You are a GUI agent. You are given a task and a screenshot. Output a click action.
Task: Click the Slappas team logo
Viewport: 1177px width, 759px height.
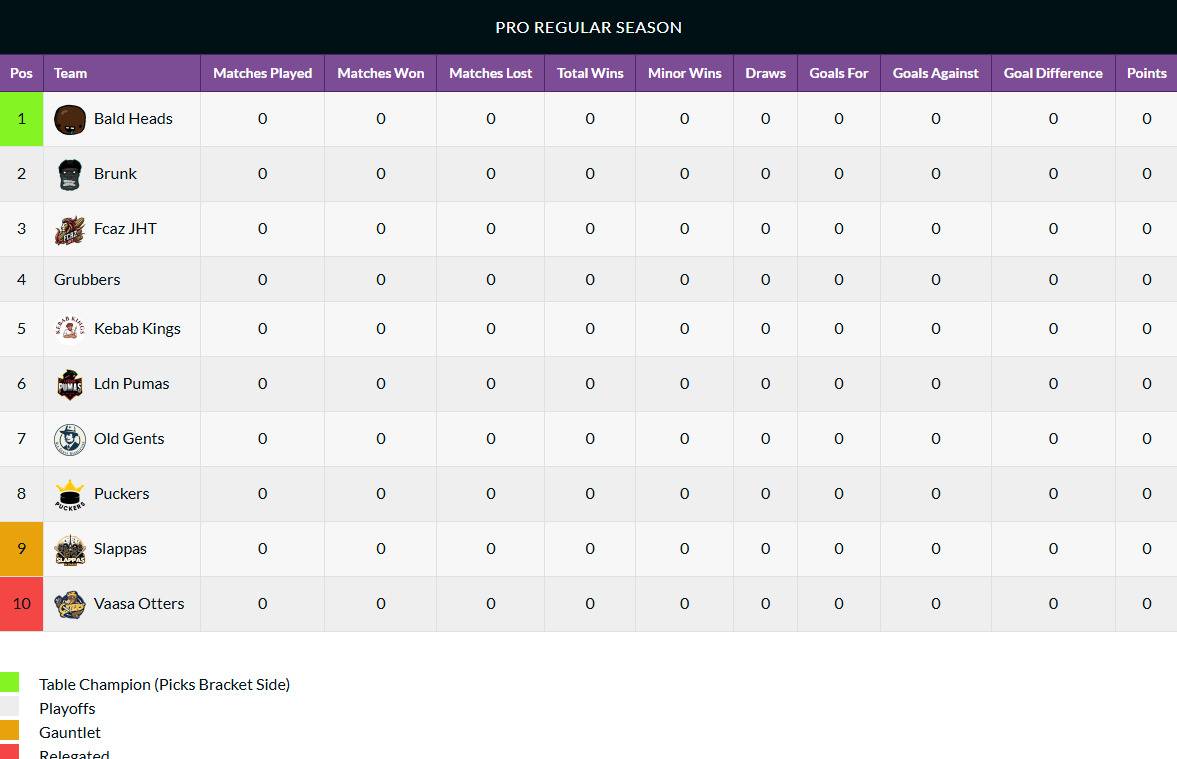pyautogui.click(x=70, y=550)
